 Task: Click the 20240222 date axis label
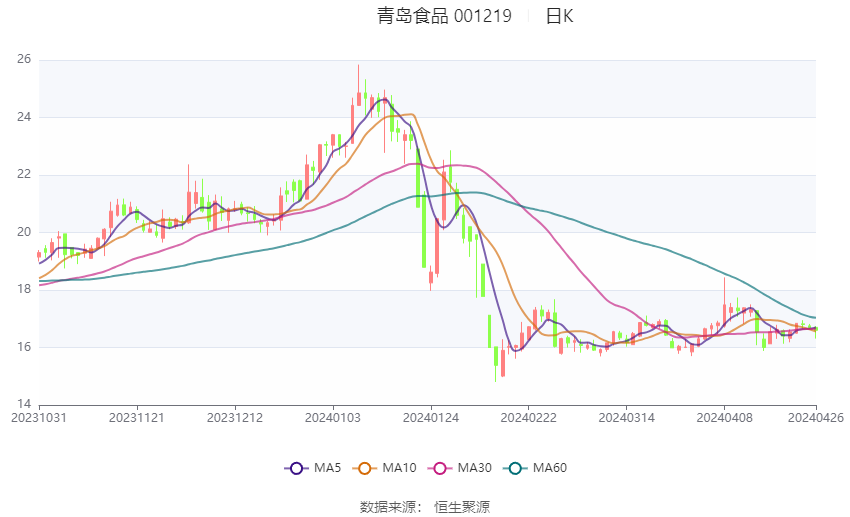(528, 417)
